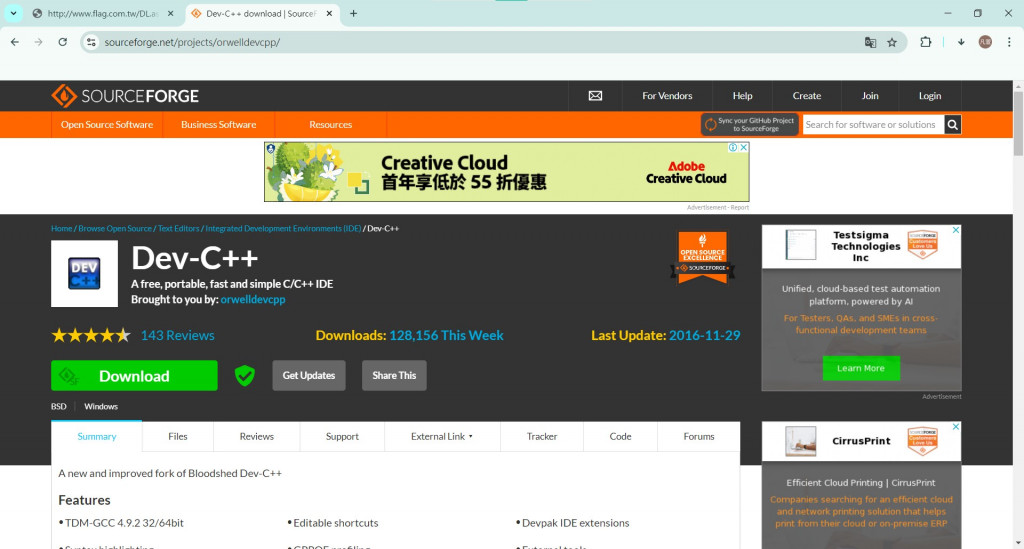Click the Adobe Creative Cloud banner ad
1024x549 pixels.
(x=506, y=172)
